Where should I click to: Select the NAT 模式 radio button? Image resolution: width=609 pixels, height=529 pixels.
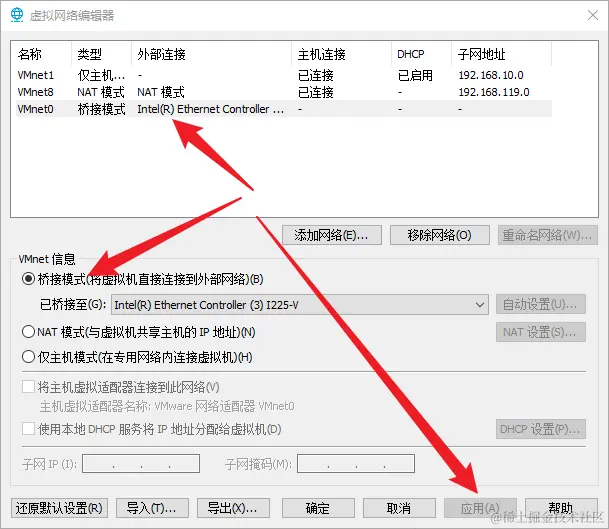28,332
